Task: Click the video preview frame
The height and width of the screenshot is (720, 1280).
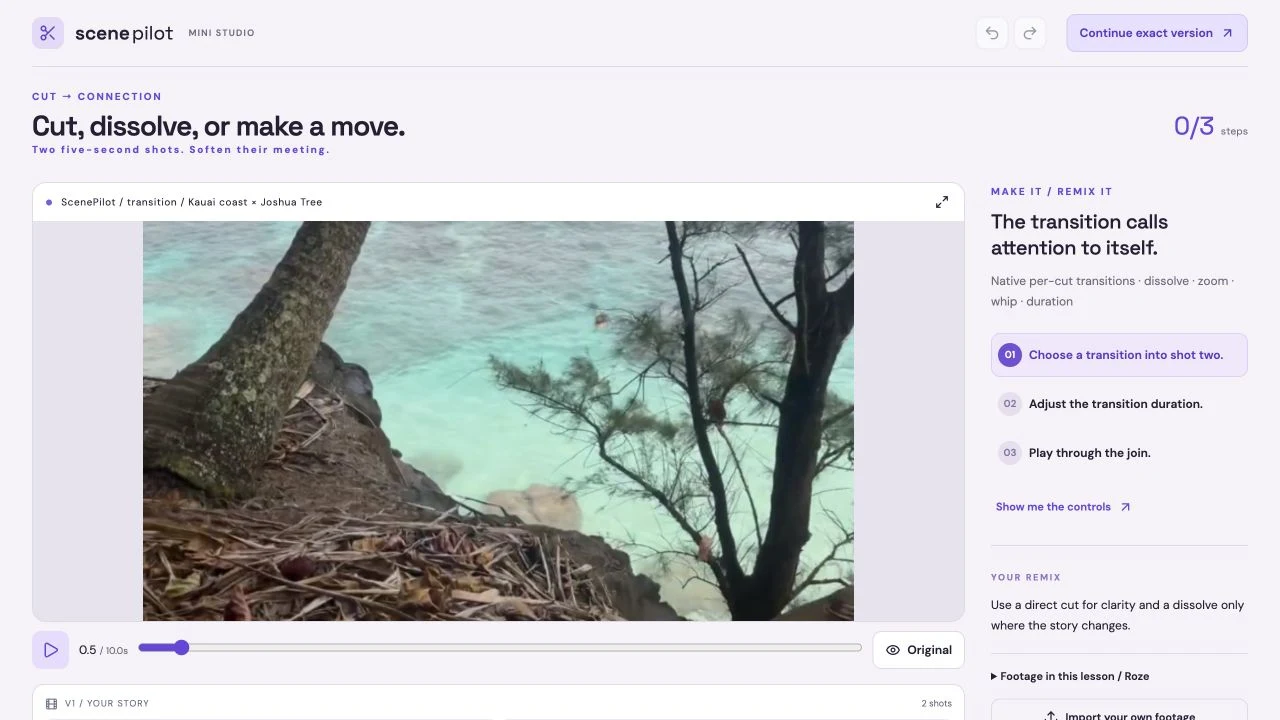Action: [498, 421]
